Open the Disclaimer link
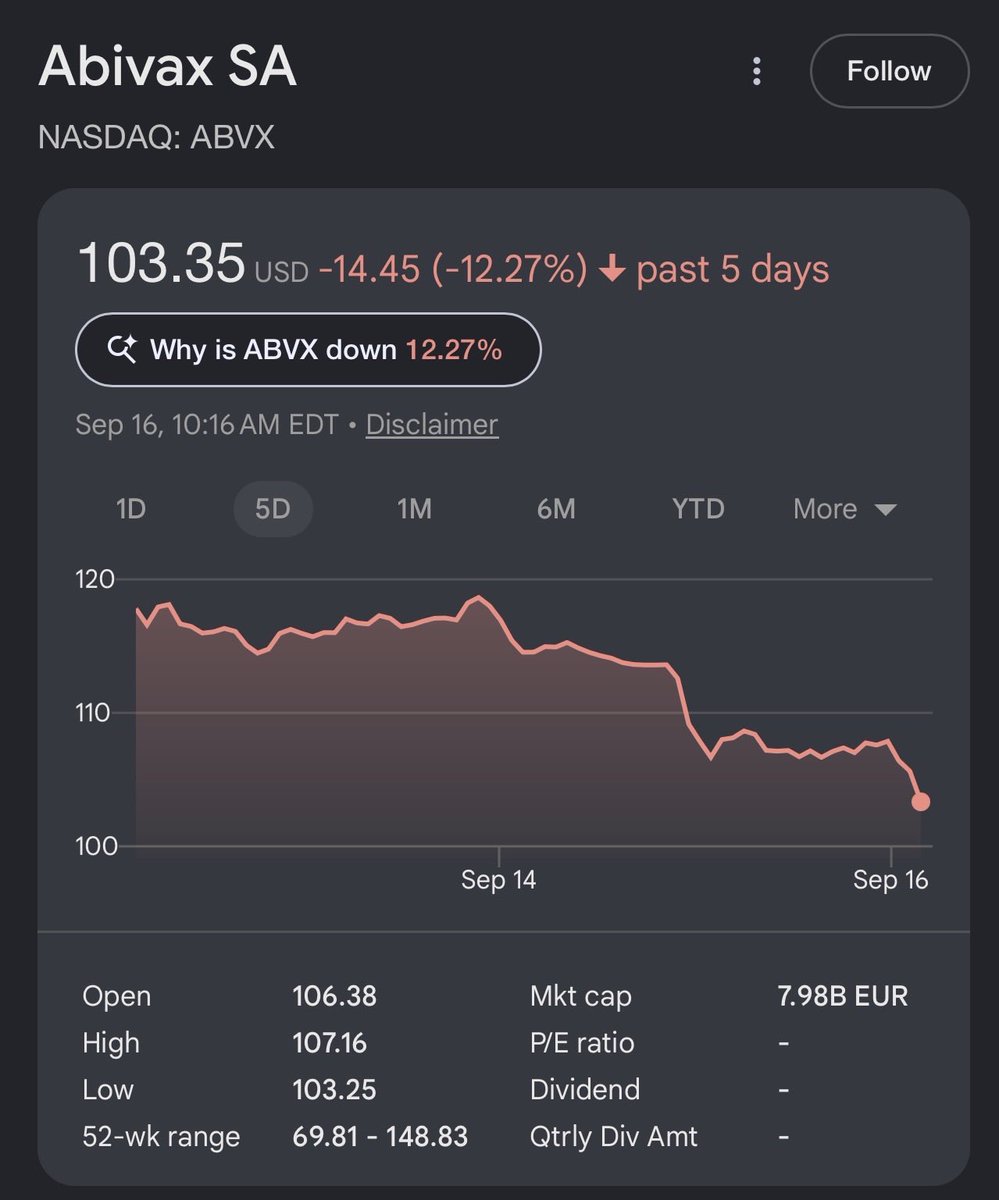 point(432,424)
